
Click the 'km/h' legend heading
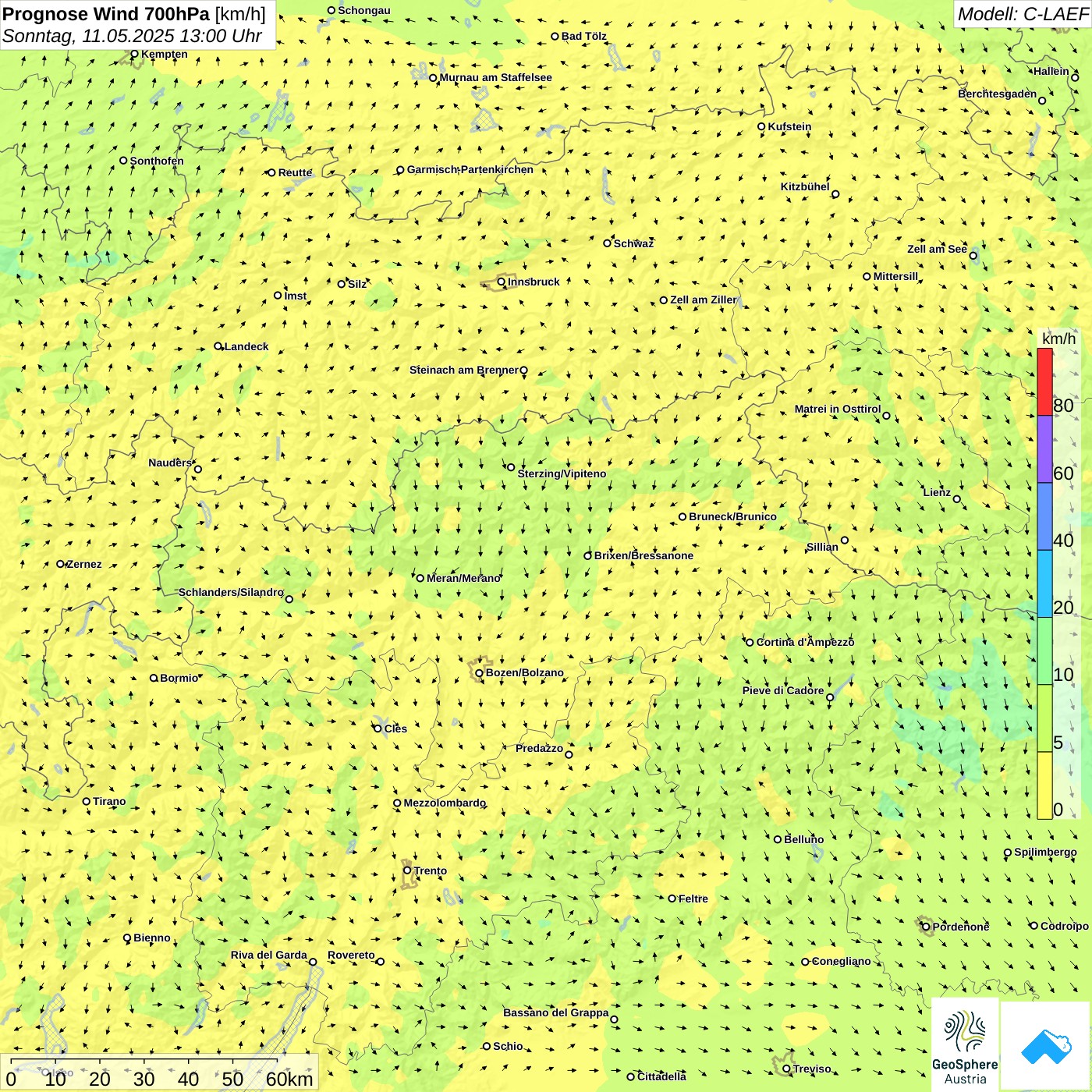click(1058, 339)
